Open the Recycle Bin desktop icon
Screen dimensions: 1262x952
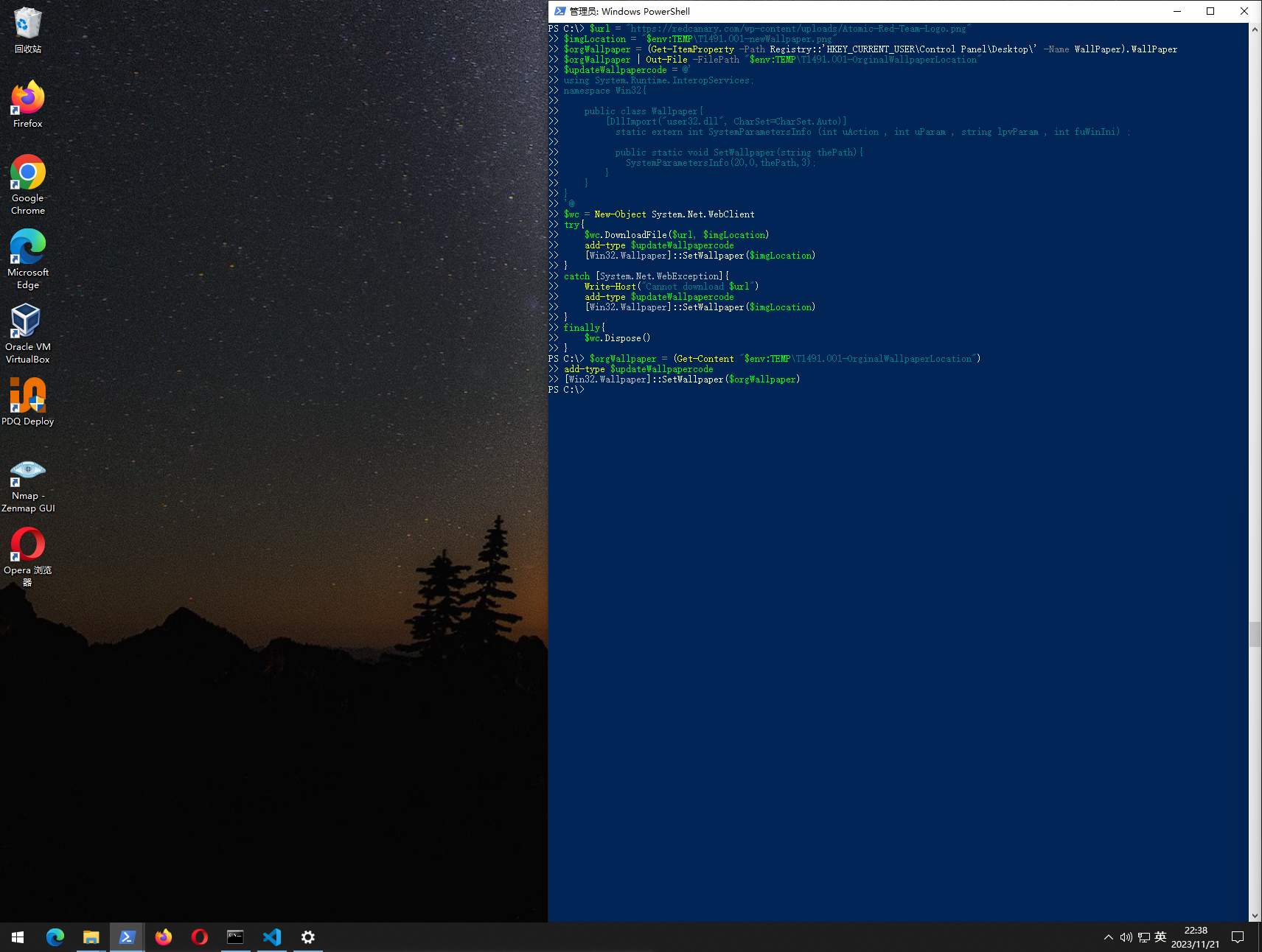click(27, 29)
